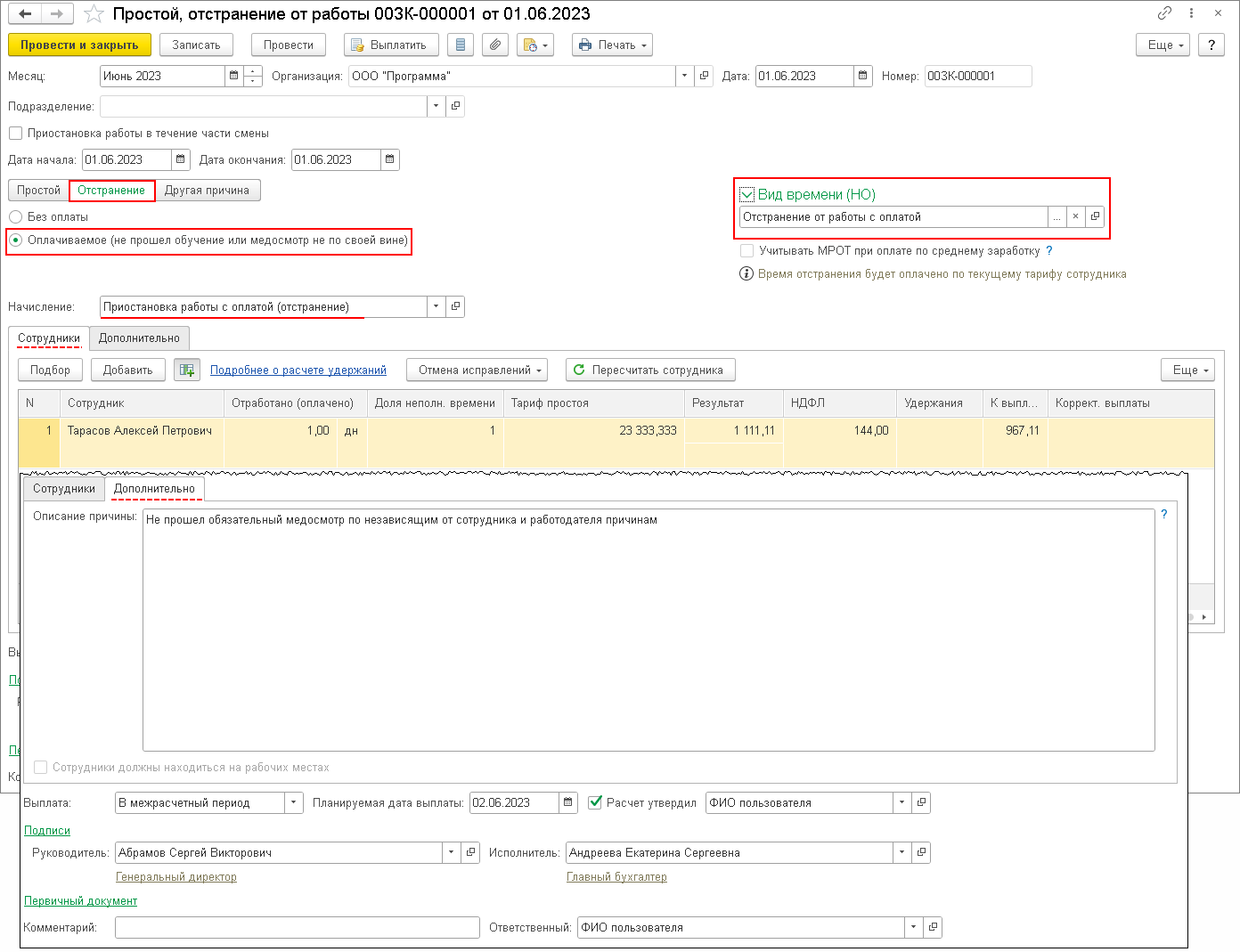Expand the Руководитель dropdown list
Image resolution: width=1240 pixels, height=952 pixels.
point(451,852)
